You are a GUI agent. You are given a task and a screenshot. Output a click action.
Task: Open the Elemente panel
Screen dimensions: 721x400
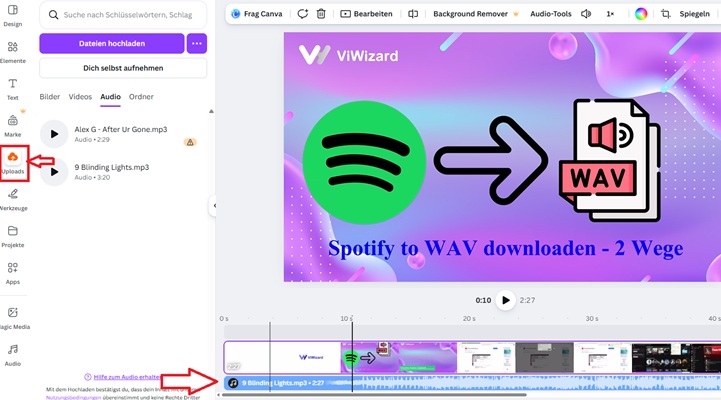point(12,52)
